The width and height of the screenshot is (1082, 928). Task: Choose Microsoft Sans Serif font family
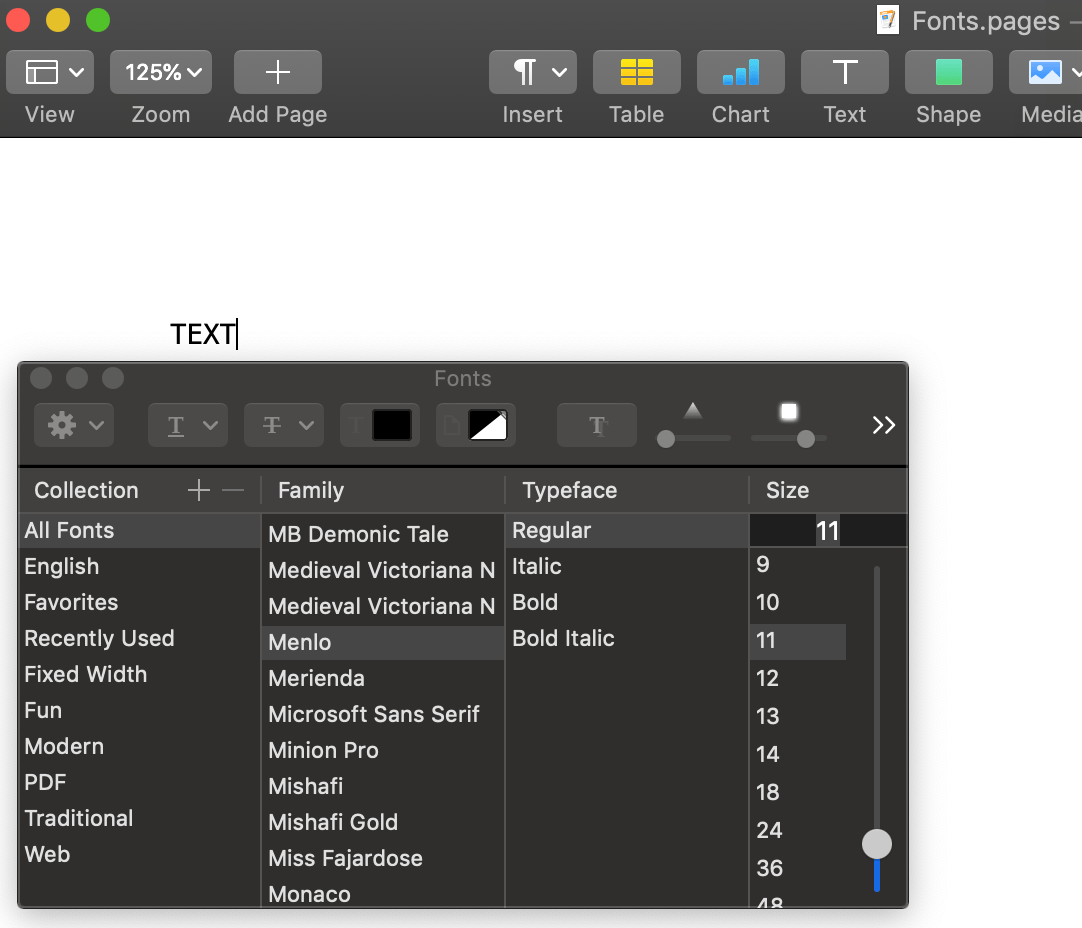coord(383,714)
